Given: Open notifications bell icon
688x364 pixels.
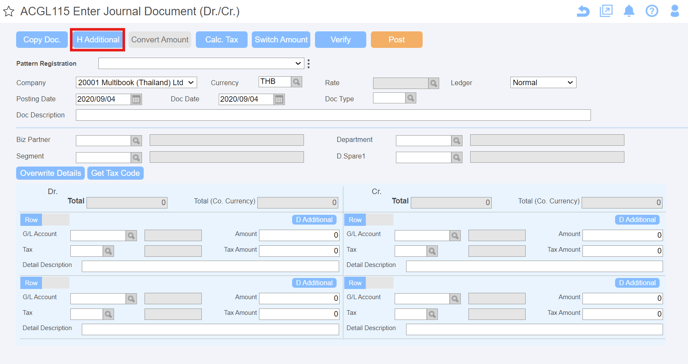Looking at the screenshot, I should 629,11.
